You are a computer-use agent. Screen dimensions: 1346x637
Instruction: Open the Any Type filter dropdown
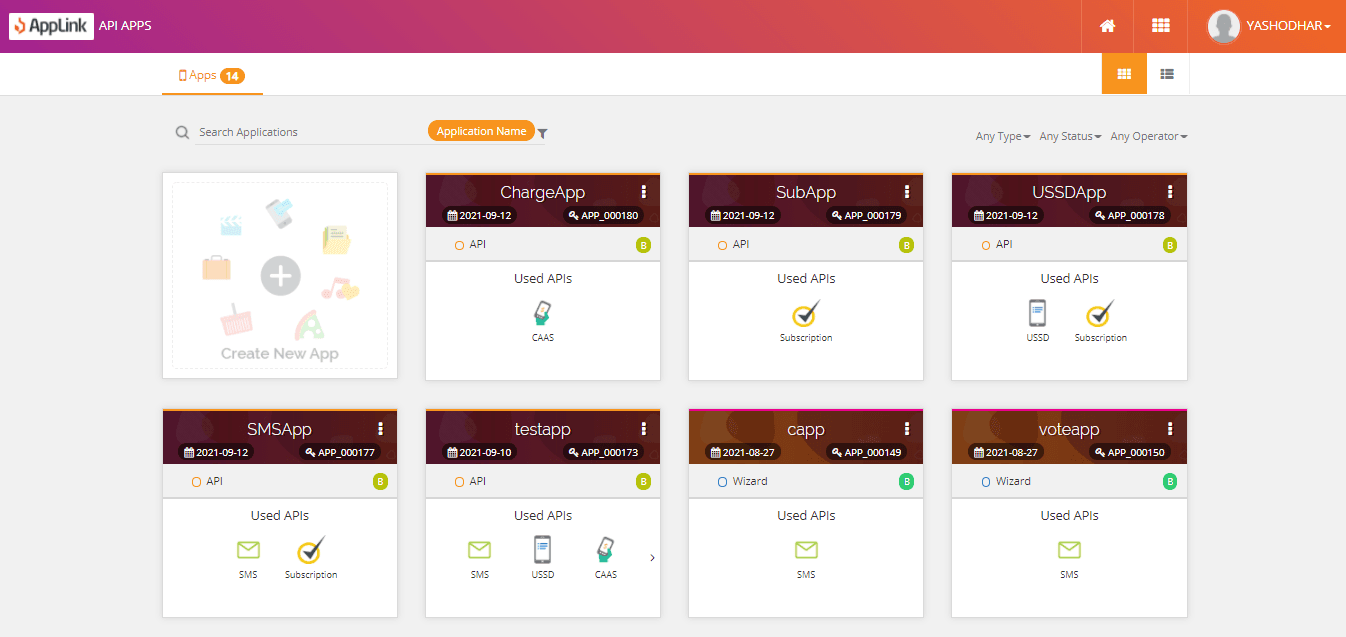(1003, 137)
